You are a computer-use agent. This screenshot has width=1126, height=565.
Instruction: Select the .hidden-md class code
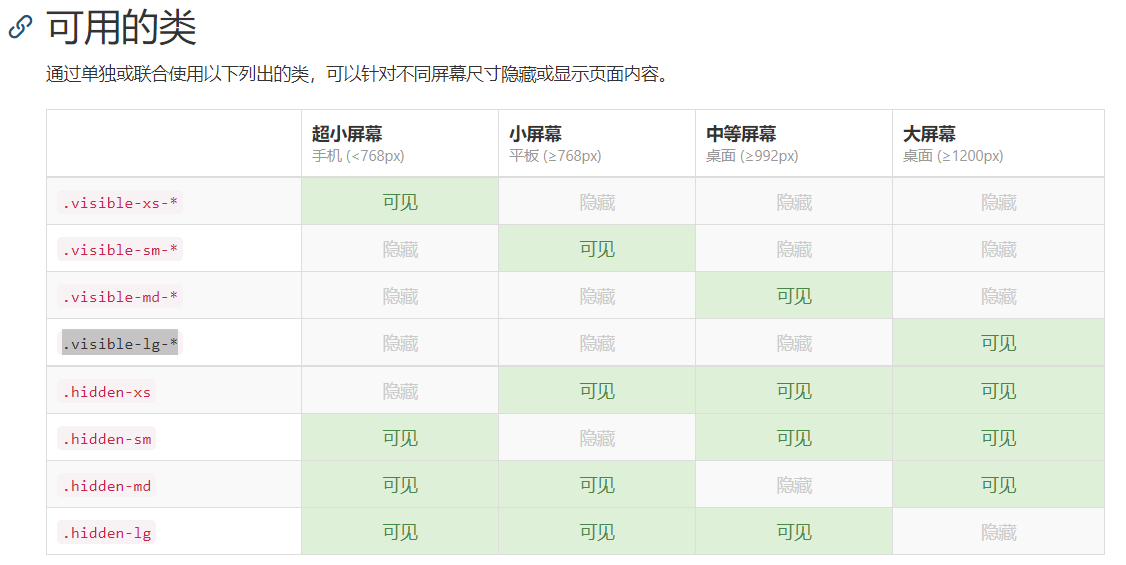tap(106, 485)
